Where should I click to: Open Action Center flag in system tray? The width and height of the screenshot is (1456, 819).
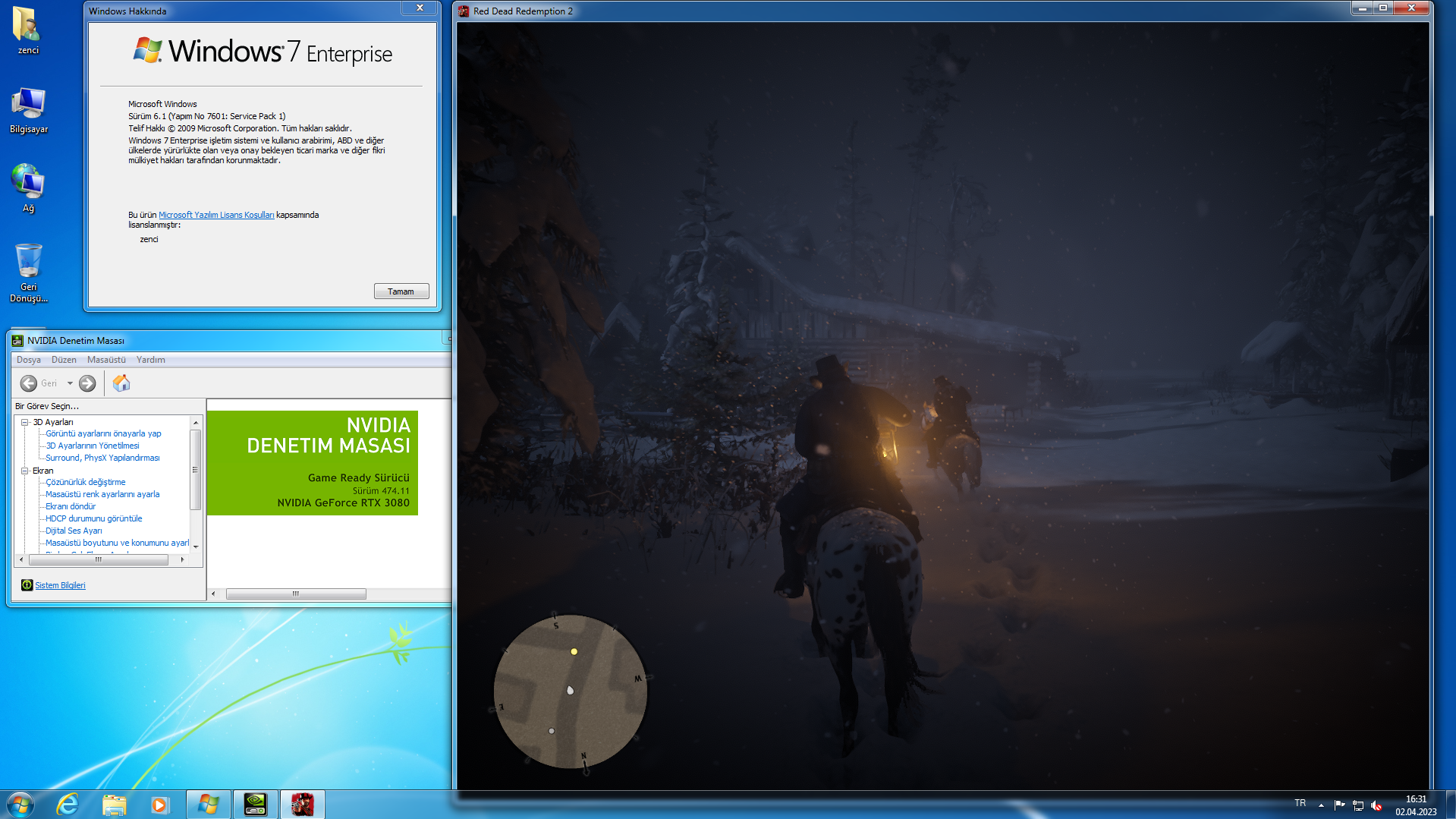tap(1339, 805)
